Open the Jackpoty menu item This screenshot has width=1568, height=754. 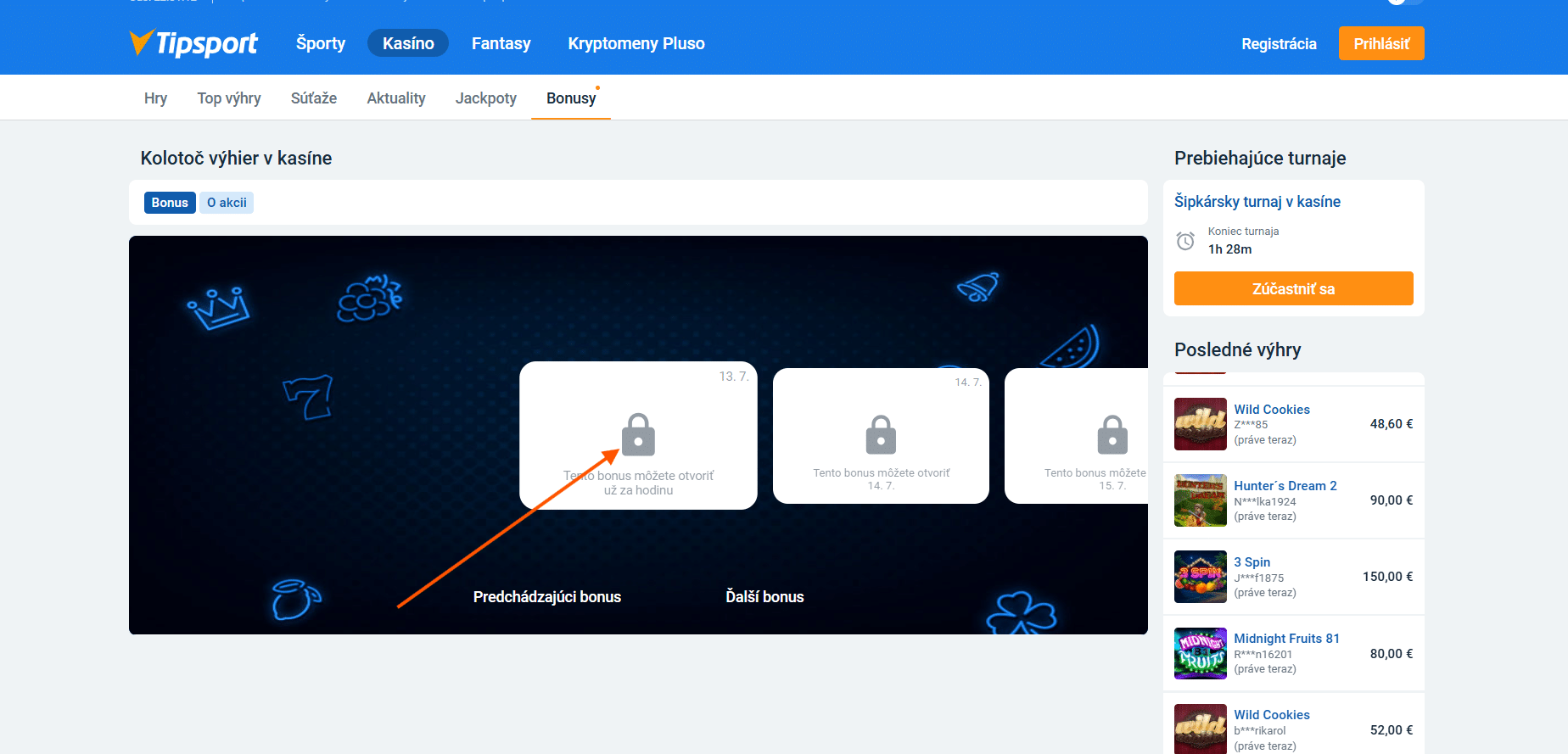[x=486, y=98]
